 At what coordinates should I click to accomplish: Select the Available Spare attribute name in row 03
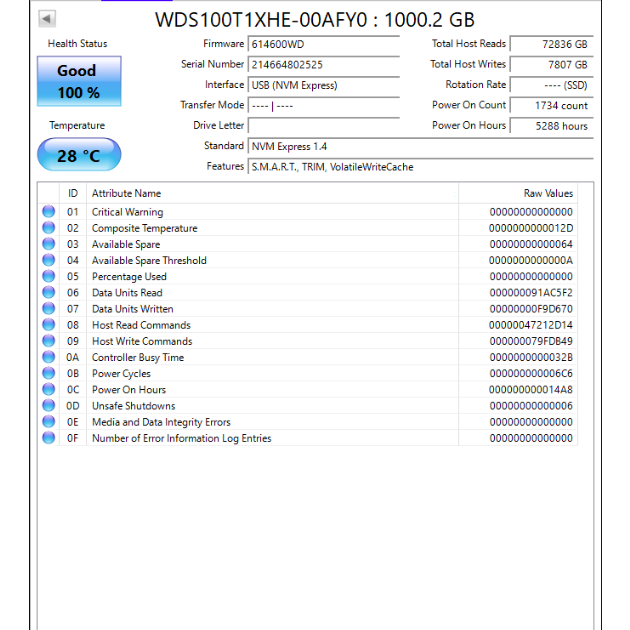tap(126, 244)
